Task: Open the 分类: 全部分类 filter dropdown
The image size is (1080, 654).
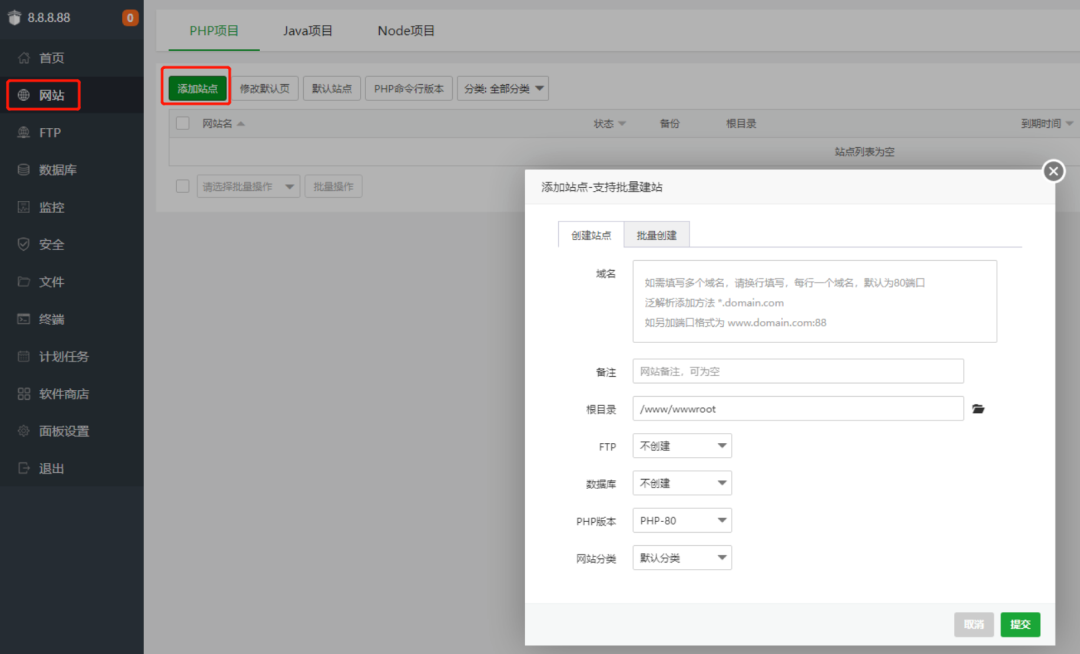Action: point(503,89)
